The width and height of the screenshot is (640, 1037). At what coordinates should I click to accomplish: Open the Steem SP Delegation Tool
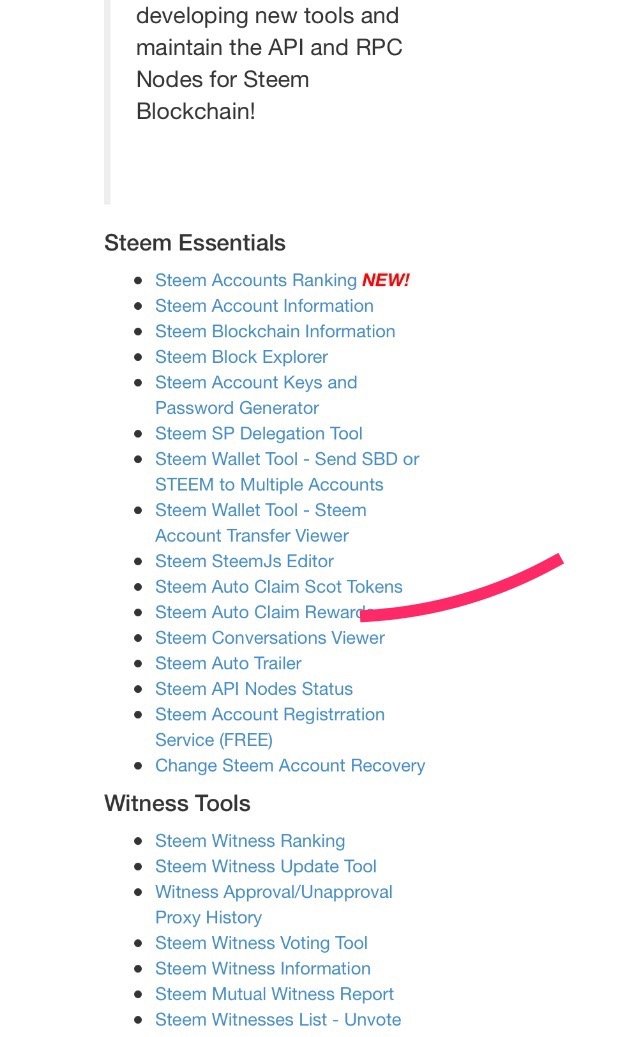pyautogui.click(x=258, y=434)
